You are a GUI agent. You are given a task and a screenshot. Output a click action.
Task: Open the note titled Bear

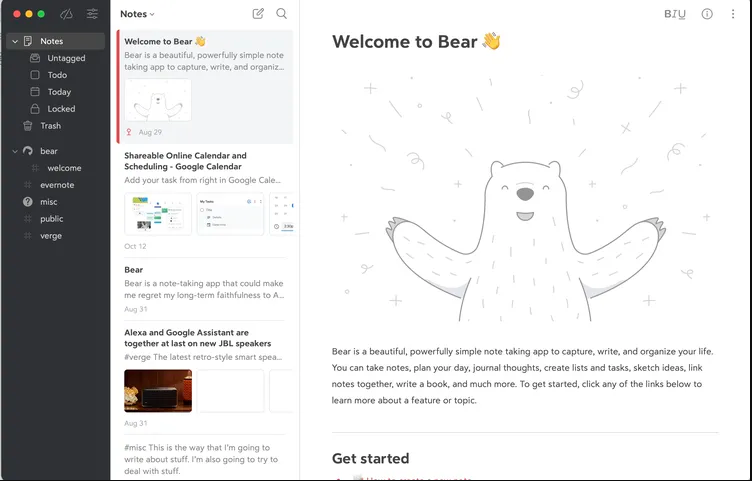tap(205, 289)
